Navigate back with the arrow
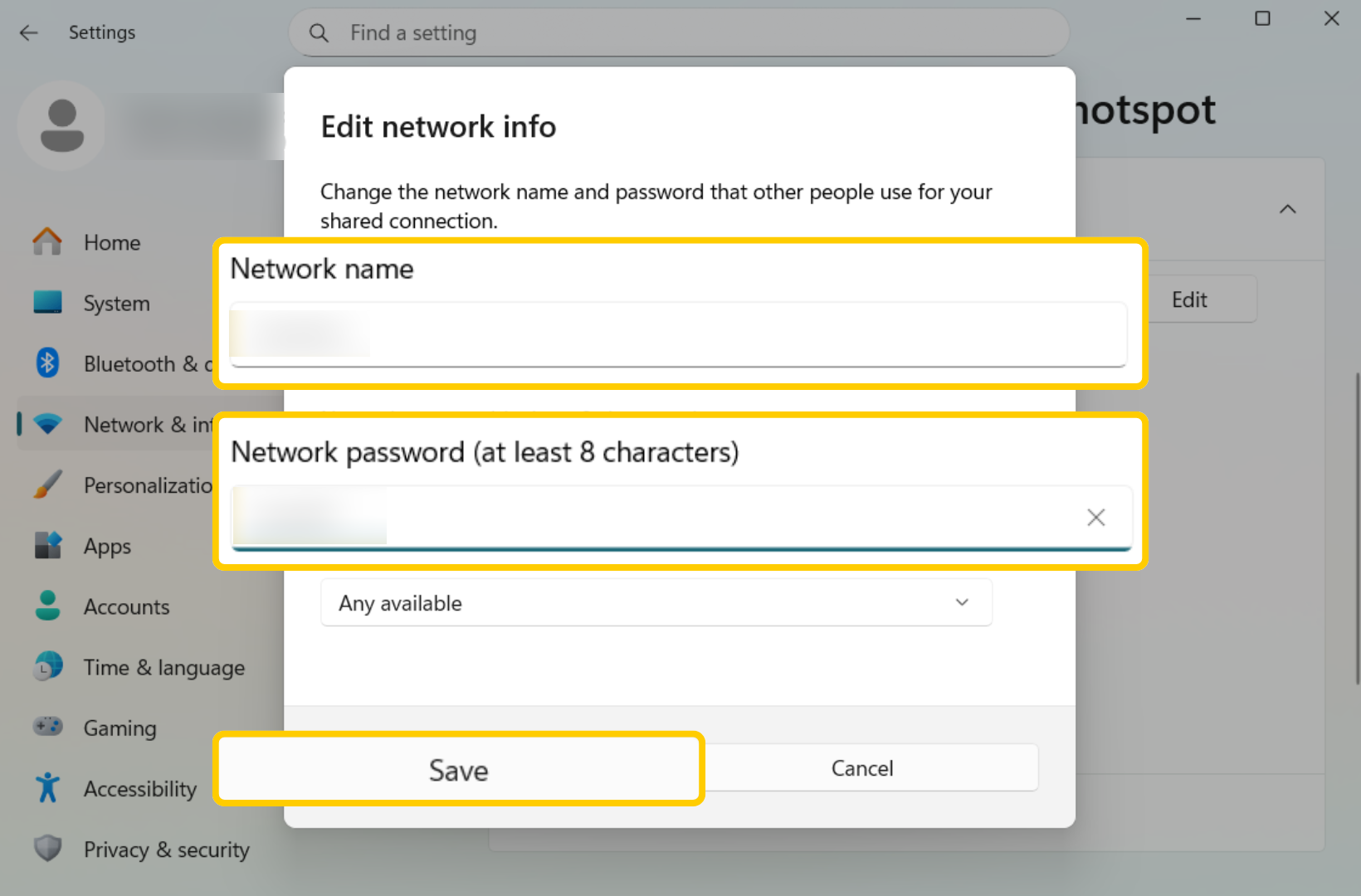This screenshot has width=1361, height=896. coord(29,32)
